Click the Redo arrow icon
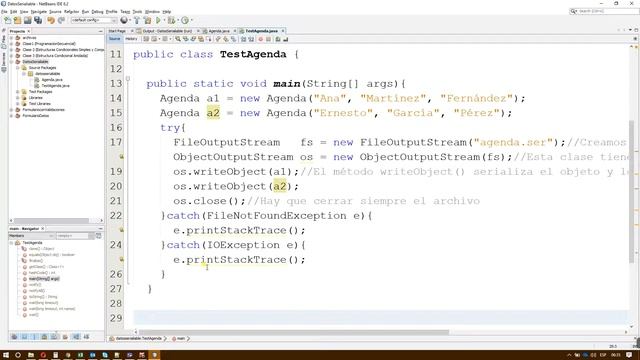This screenshot has height=360, width=640. coord(61,20)
